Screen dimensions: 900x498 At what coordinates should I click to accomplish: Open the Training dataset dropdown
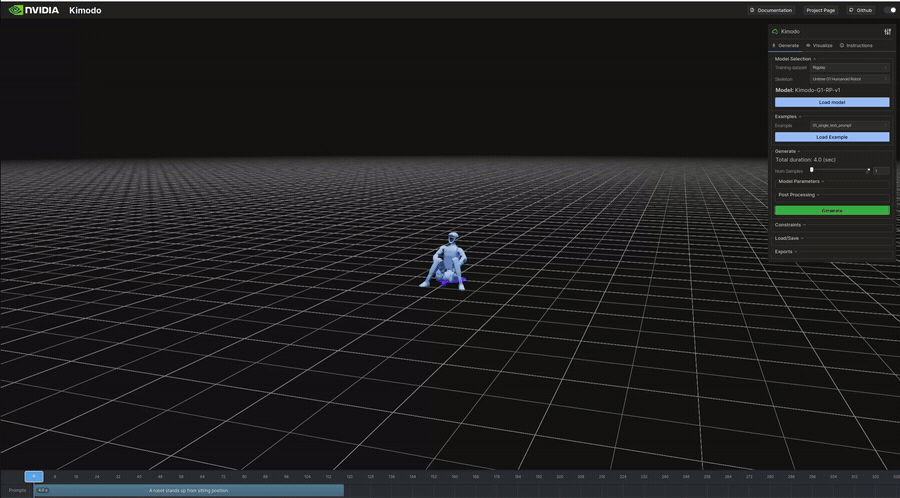click(x=849, y=68)
